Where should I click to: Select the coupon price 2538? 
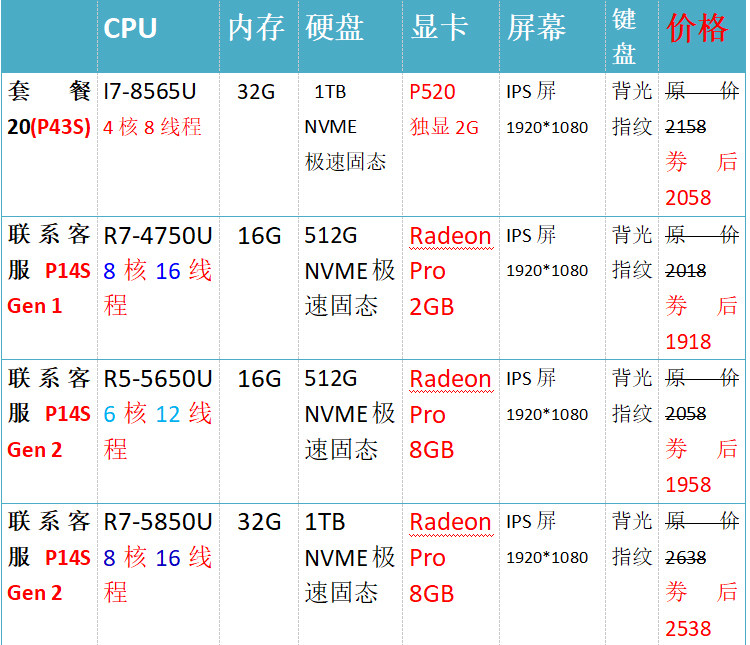point(688,629)
